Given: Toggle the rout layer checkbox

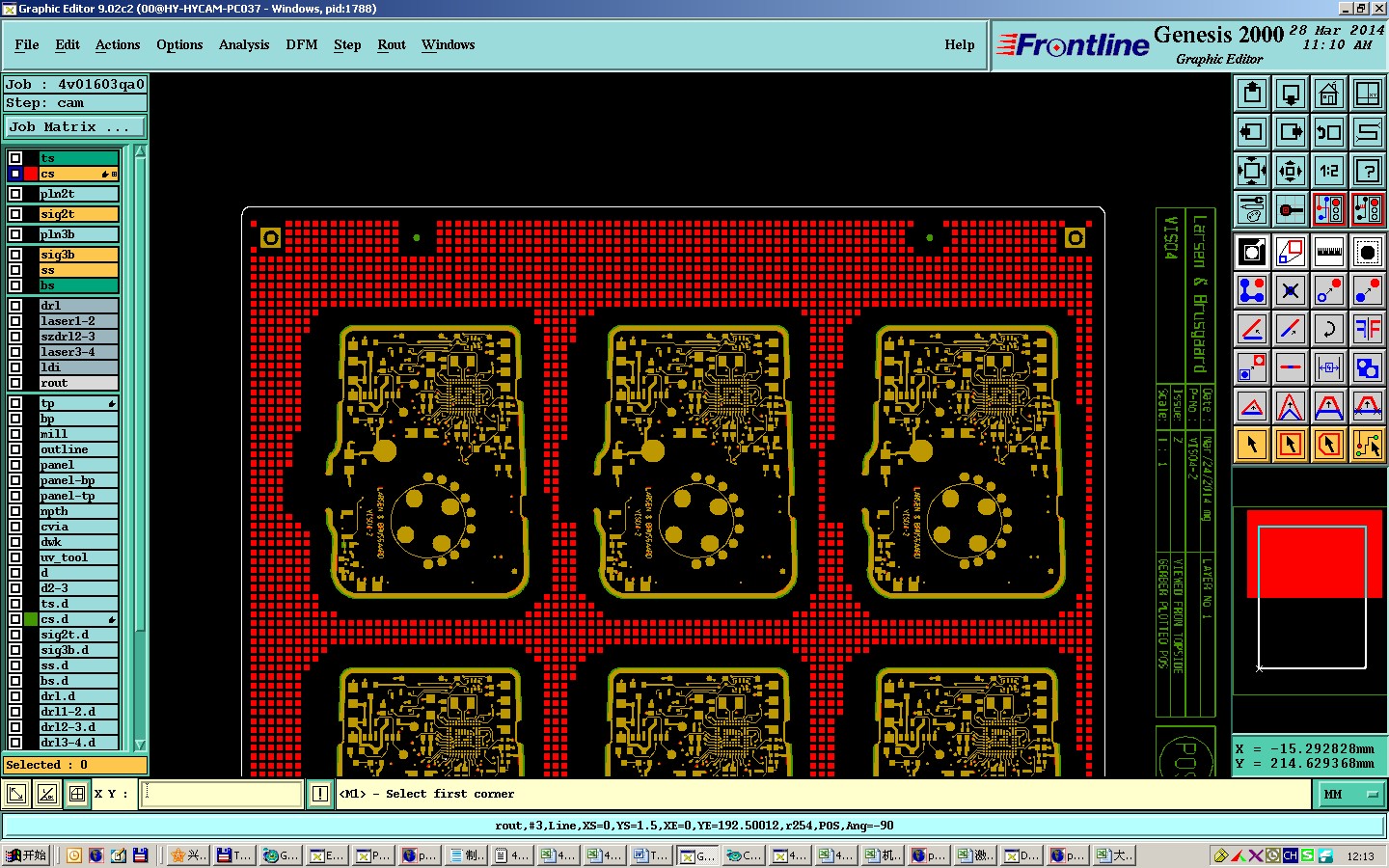Looking at the screenshot, I should [15, 383].
